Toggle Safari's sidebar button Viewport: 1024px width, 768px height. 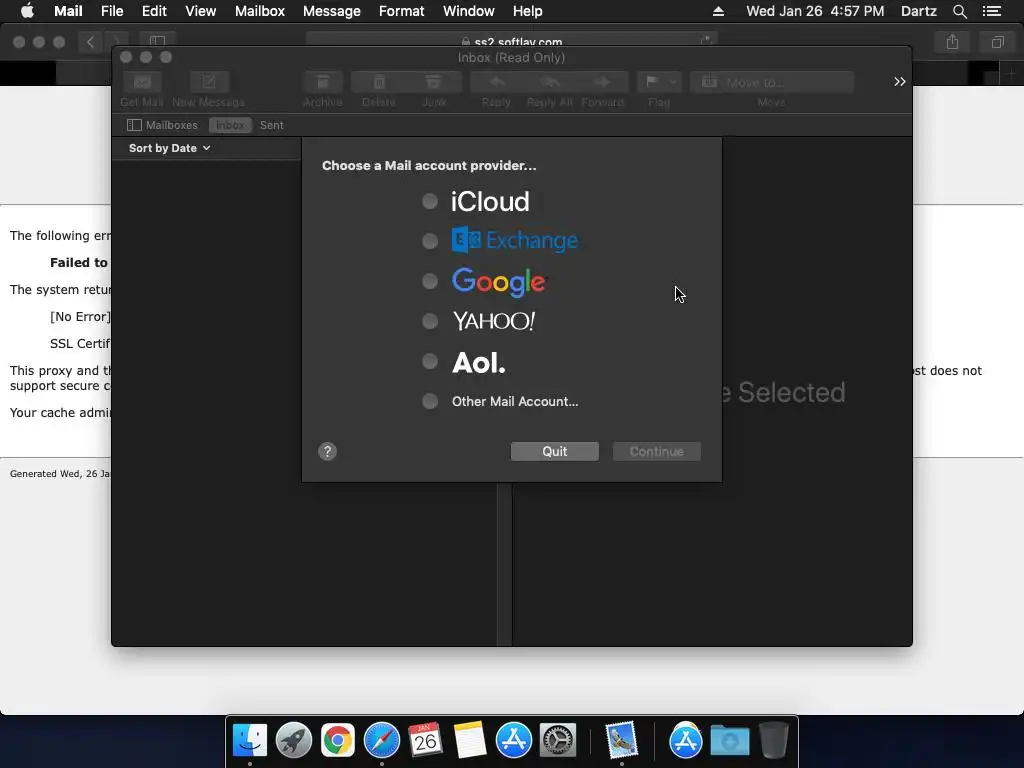click(157, 42)
